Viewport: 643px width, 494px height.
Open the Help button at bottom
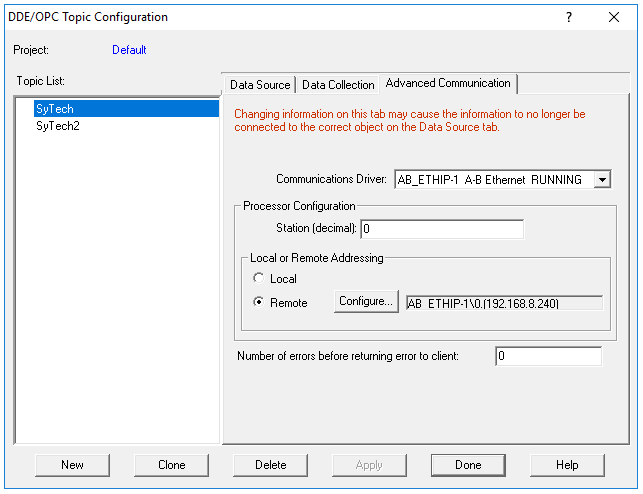567,465
